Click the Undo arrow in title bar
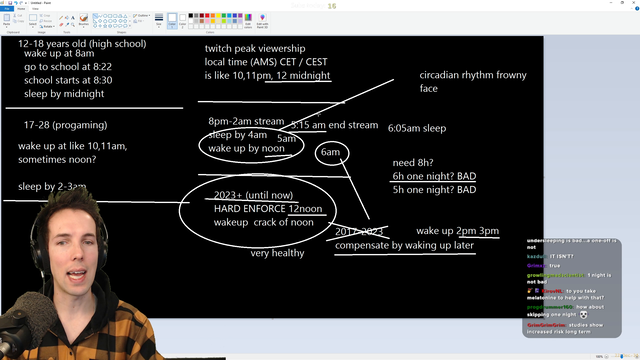Screen dimensions: 640x360 16,3
